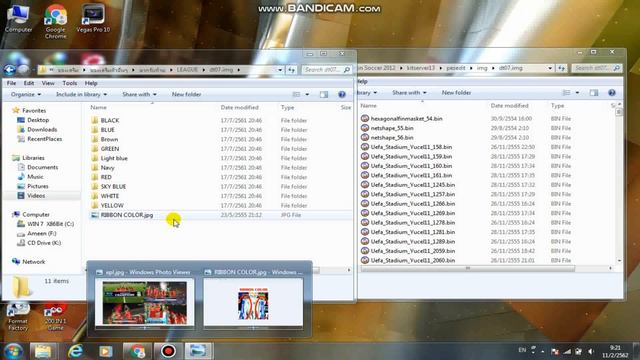Click Windows Photo Viewer taskbar icon

coord(198,351)
